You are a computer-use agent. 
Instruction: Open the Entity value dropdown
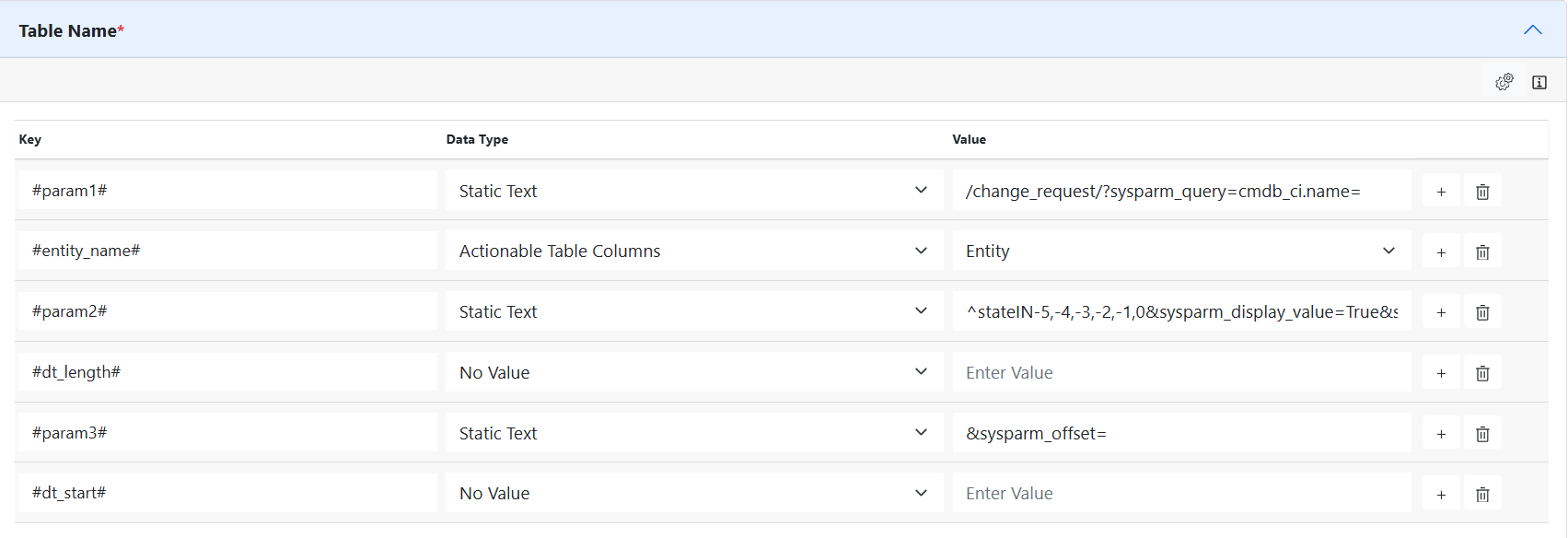tap(1181, 251)
